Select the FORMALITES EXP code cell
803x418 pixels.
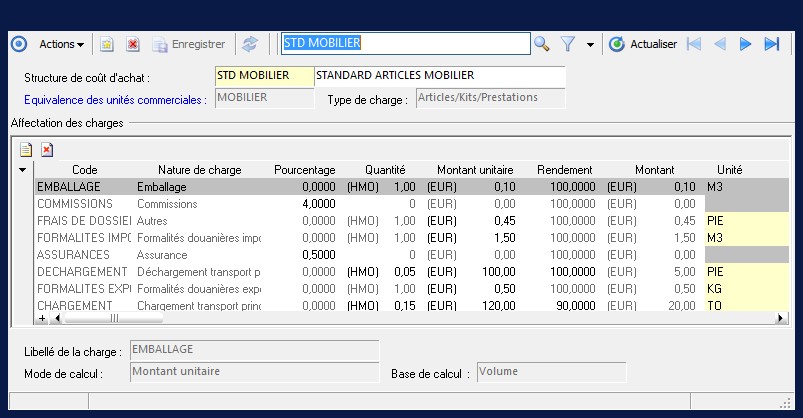pos(83,288)
